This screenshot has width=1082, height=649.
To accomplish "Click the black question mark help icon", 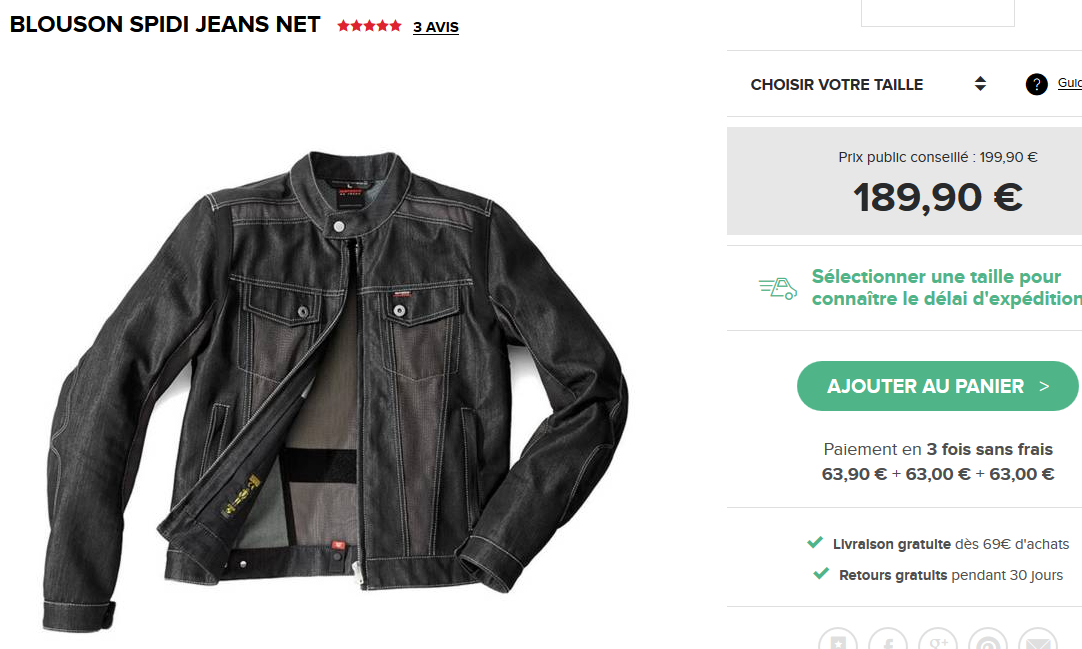I will (1036, 84).
